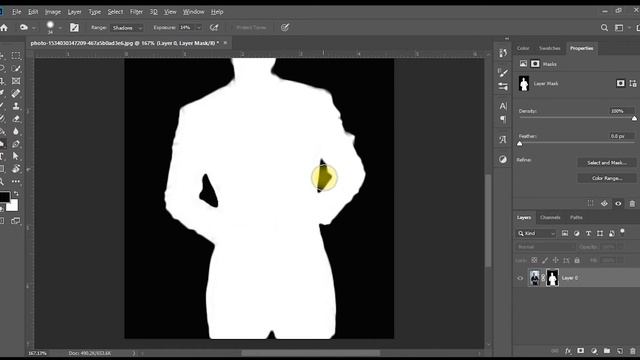640x360 pixels.
Task: Toggle adjustment layer filter in Layers
Action: (x=576, y=233)
